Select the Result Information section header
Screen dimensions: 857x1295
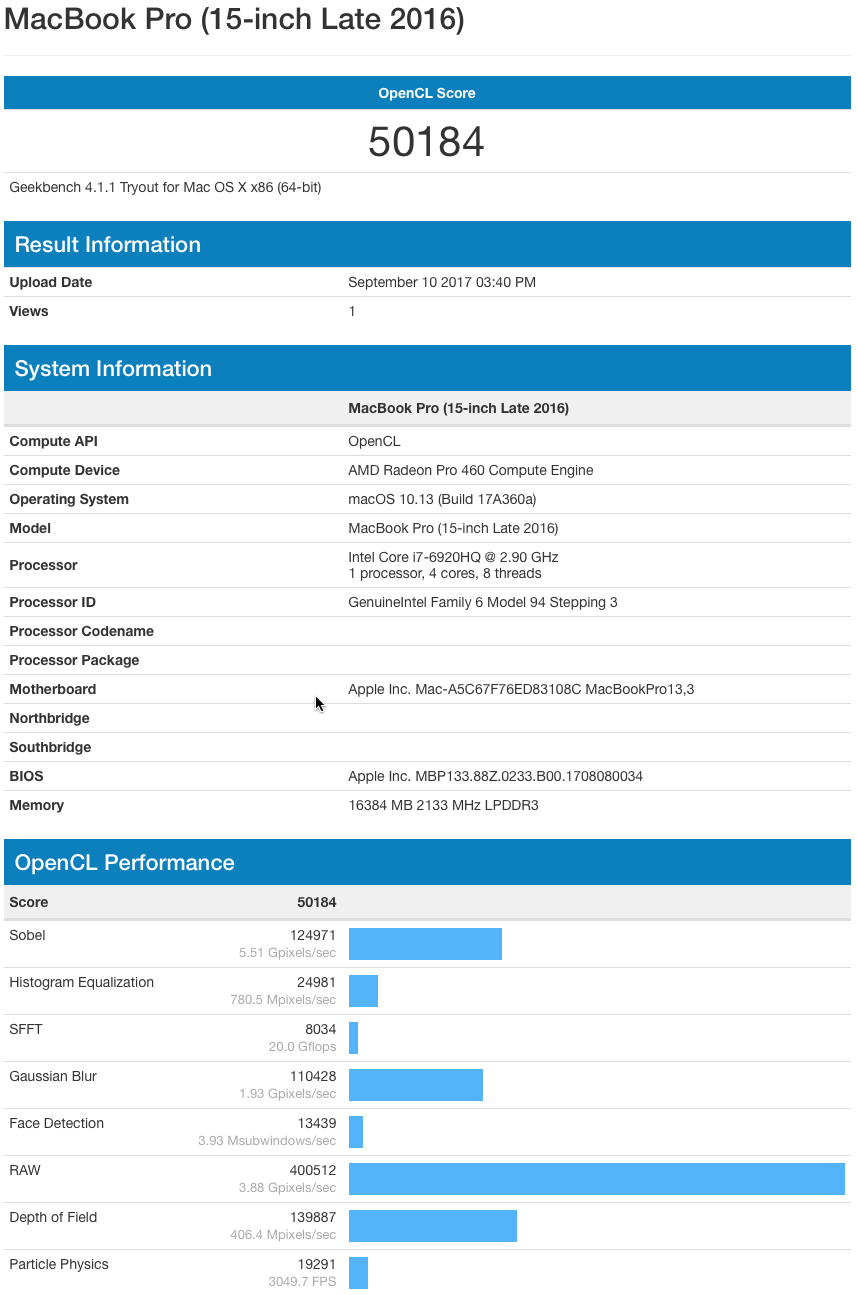point(427,244)
